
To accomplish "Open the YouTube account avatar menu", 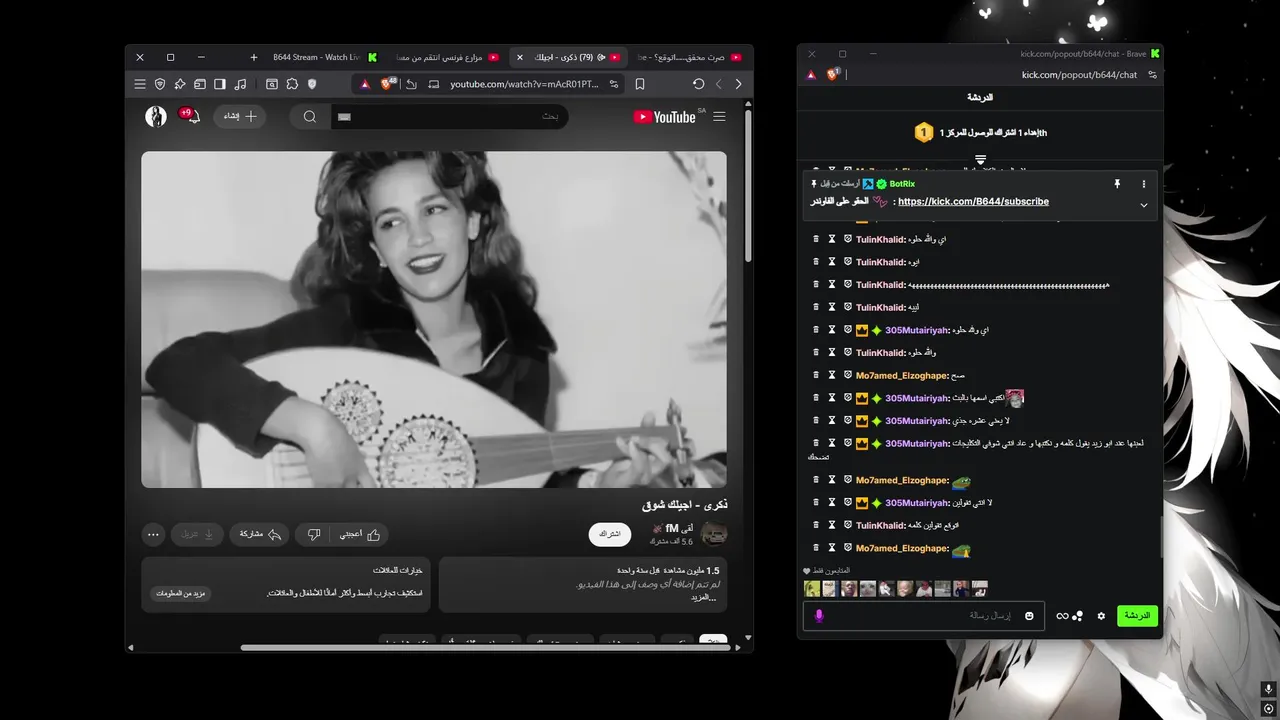I will click(156, 117).
